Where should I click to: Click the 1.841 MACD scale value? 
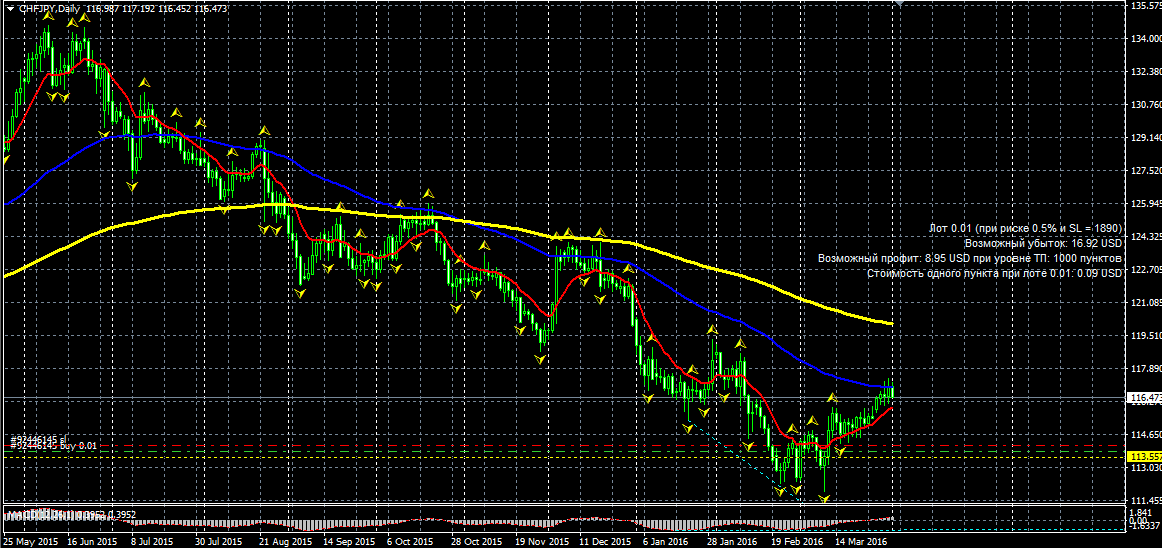[x=1140, y=512]
